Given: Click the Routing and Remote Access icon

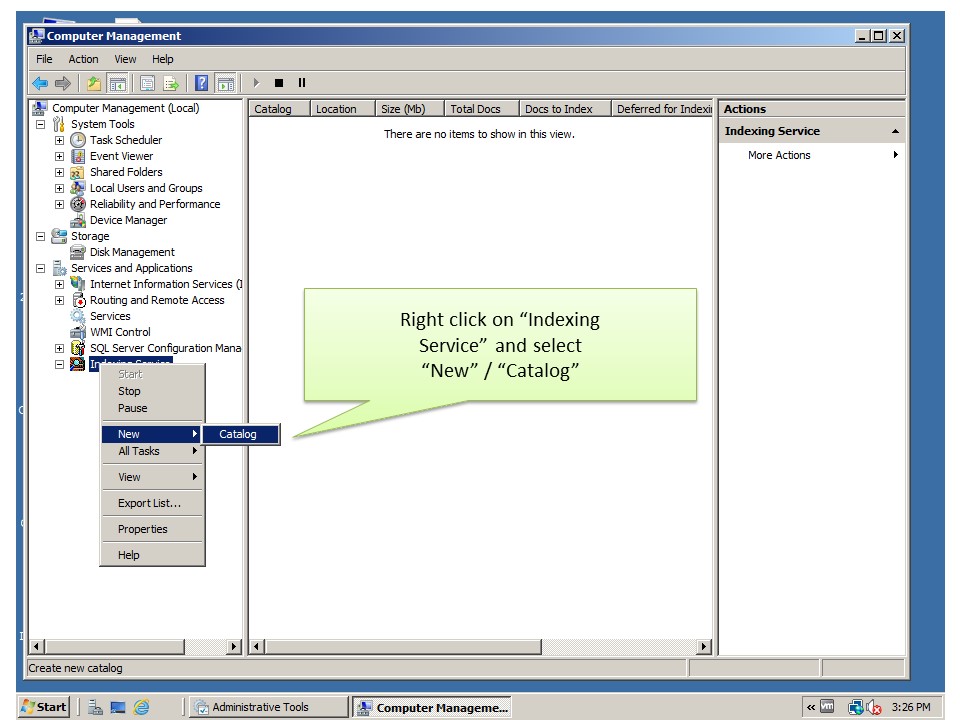Looking at the screenshot, I should (x=78, y=300).
